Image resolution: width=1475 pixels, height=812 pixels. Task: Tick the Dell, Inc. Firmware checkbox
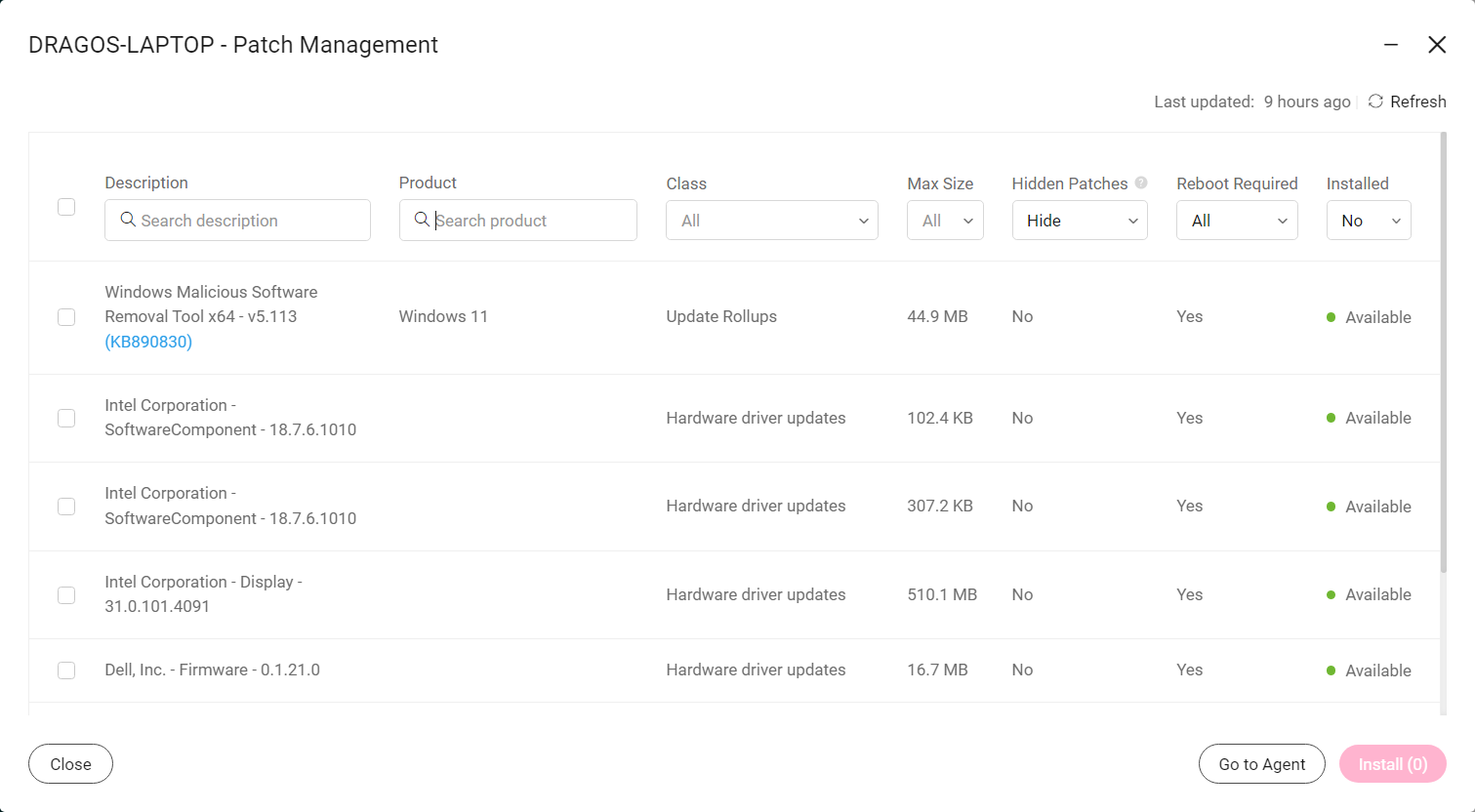pos(66,670)
